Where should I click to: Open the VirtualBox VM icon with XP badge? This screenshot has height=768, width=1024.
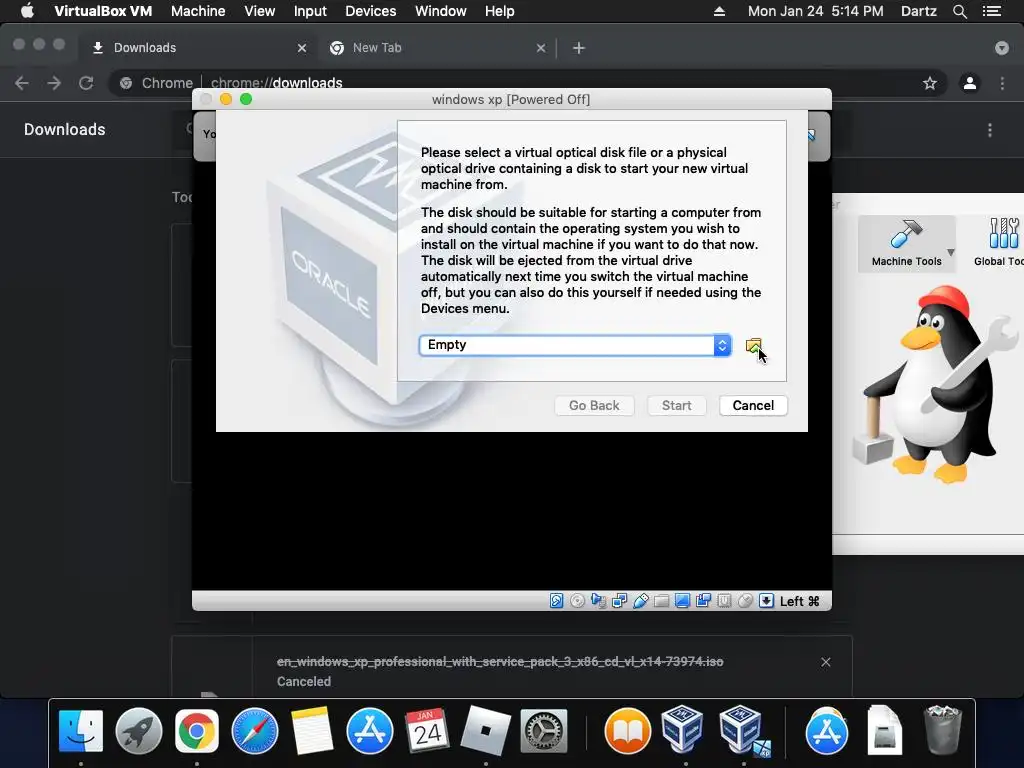[744, 731]
